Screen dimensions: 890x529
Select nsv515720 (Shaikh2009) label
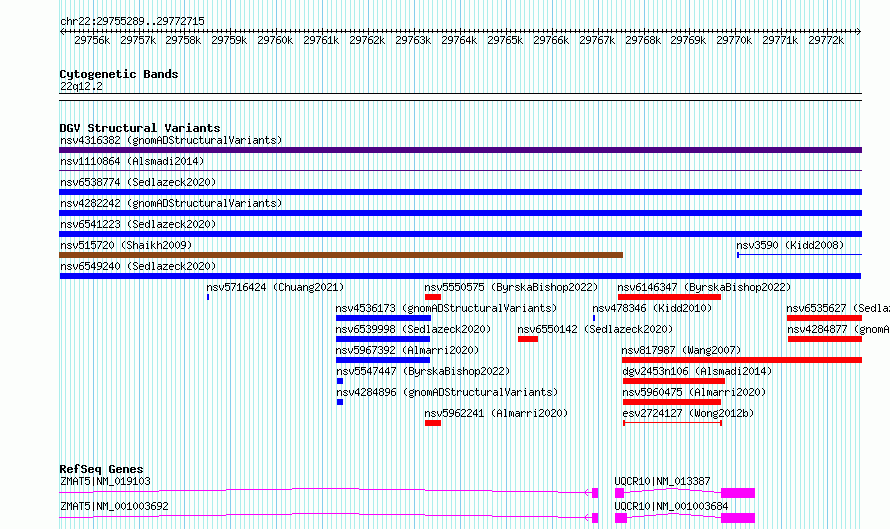point(126,245)
